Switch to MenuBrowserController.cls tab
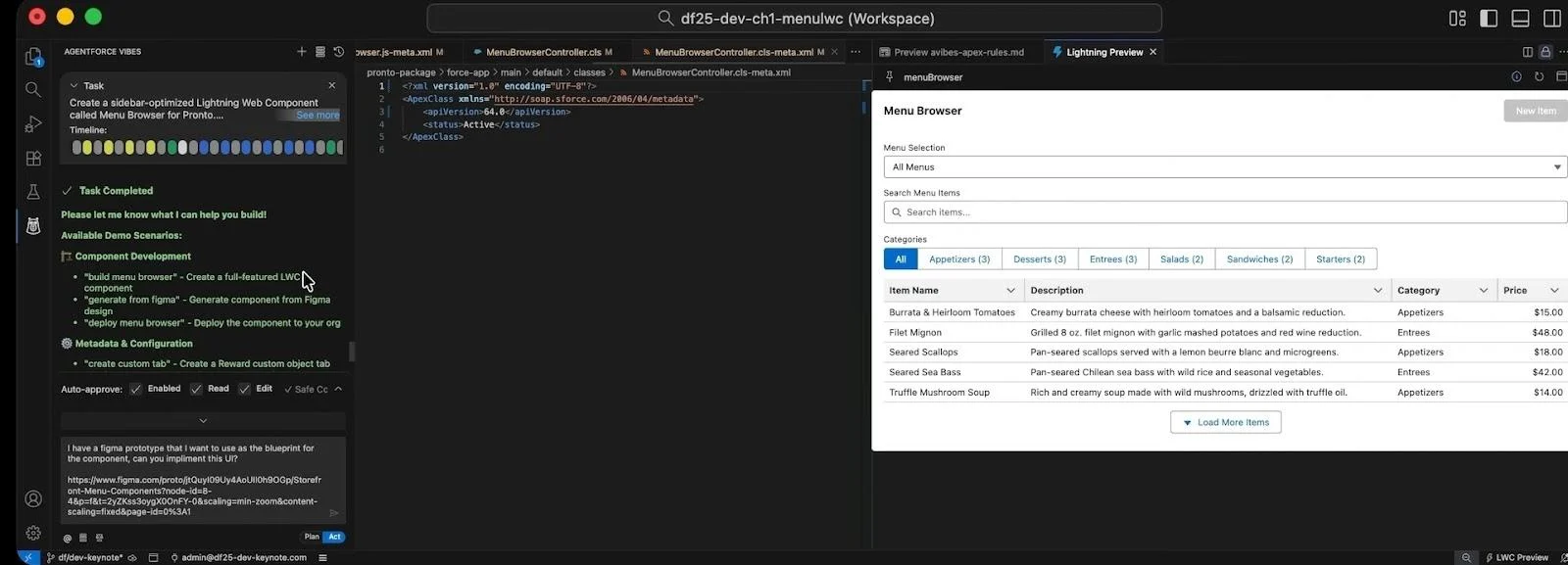This screenshot has height=565, width=1568. coord(543,52)
